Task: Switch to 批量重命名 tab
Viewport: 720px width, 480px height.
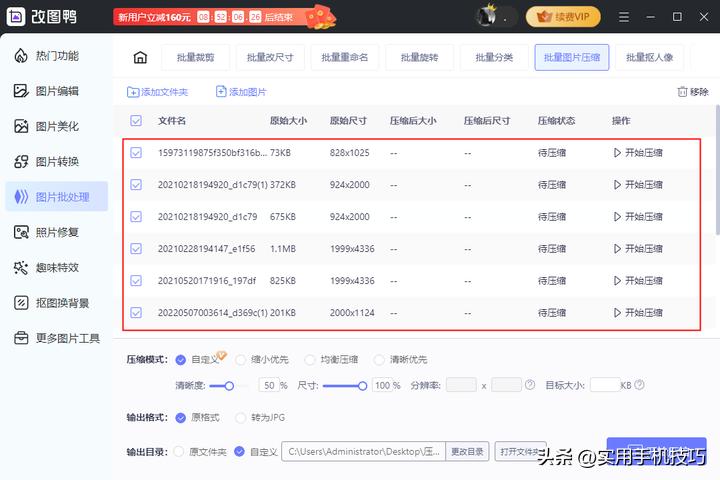Action: [x=345, y=57]
